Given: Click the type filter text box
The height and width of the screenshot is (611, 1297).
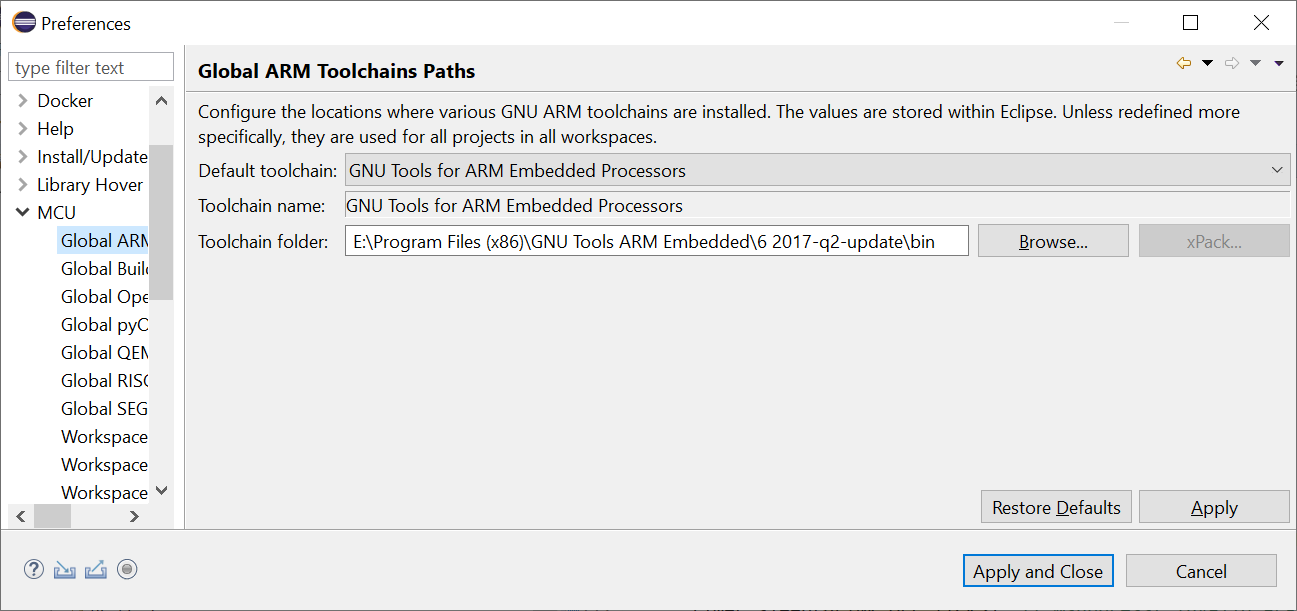Looking at the screenshot, I should pos(91,68).
